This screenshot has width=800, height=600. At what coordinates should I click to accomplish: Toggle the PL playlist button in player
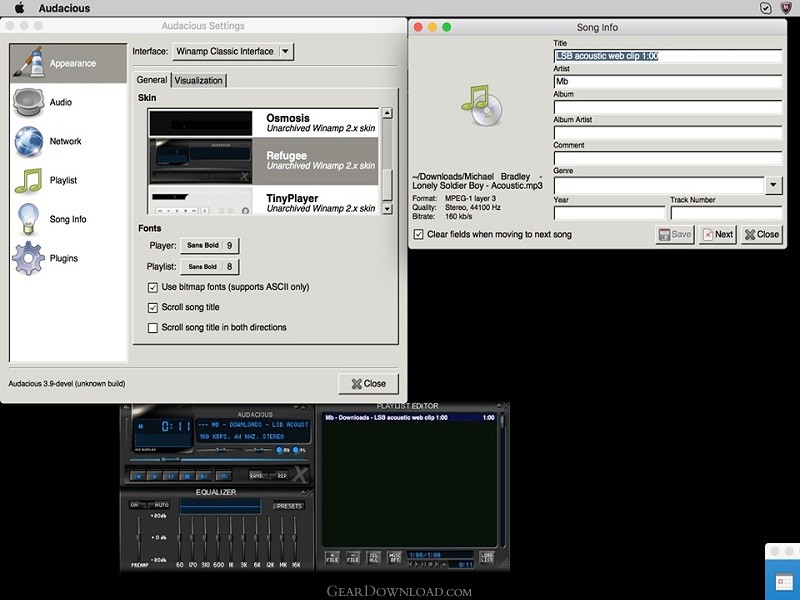pyautogui.click(x=298, y=450)
